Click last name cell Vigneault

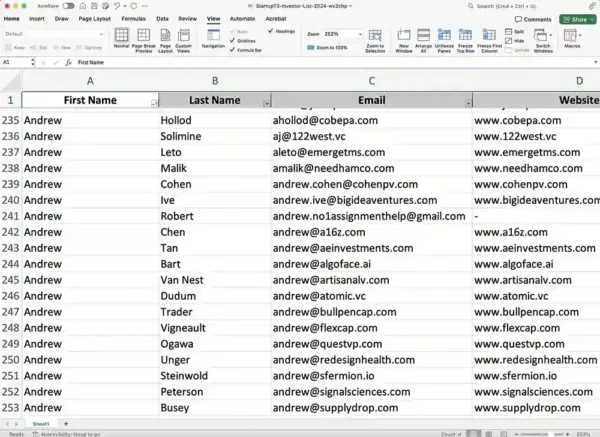tap(215, 328)
